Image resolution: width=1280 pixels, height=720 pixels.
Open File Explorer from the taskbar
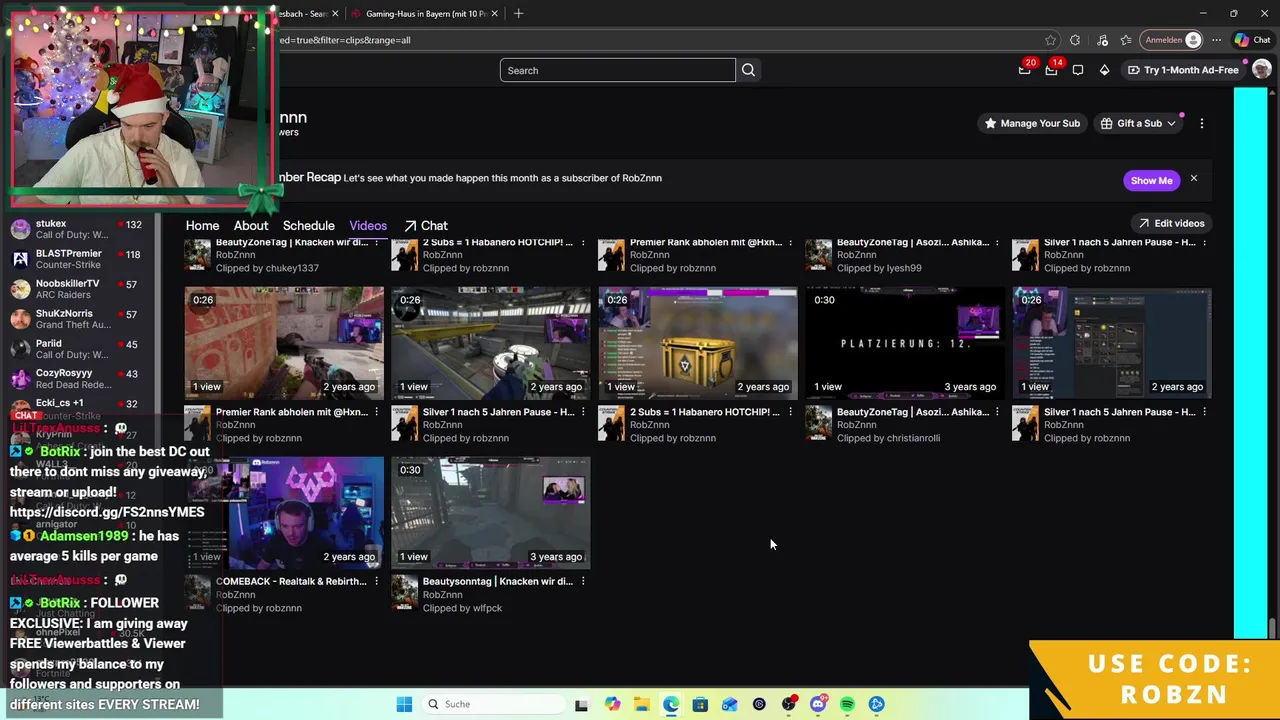coord(641,704)
